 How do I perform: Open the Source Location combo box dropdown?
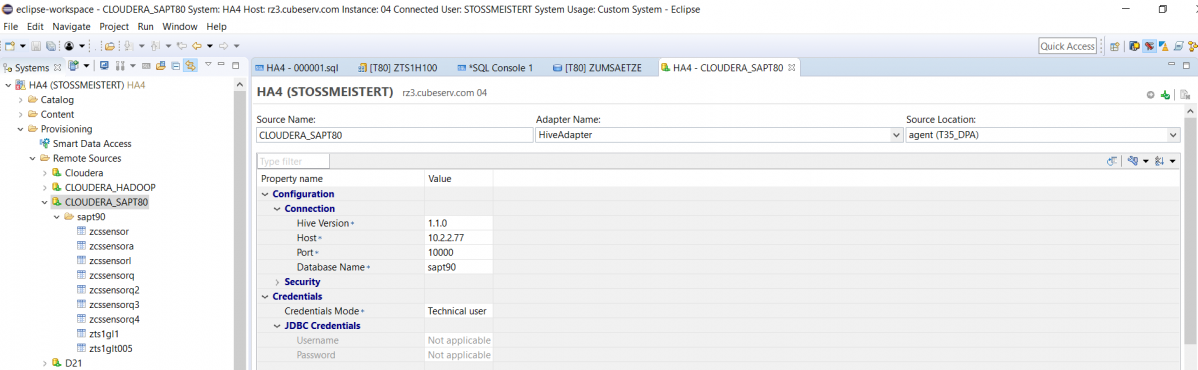[x=1173, y=135]
